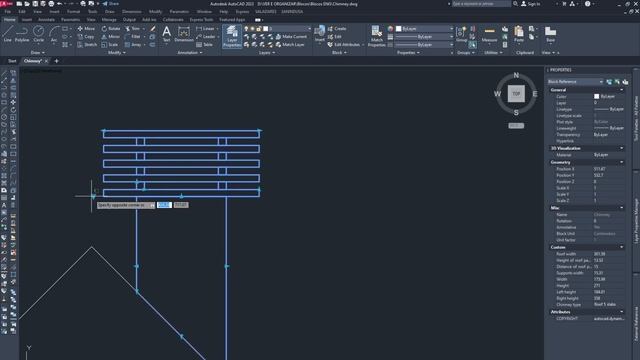Click the Chimney type value field

click(x=608, y=304)
